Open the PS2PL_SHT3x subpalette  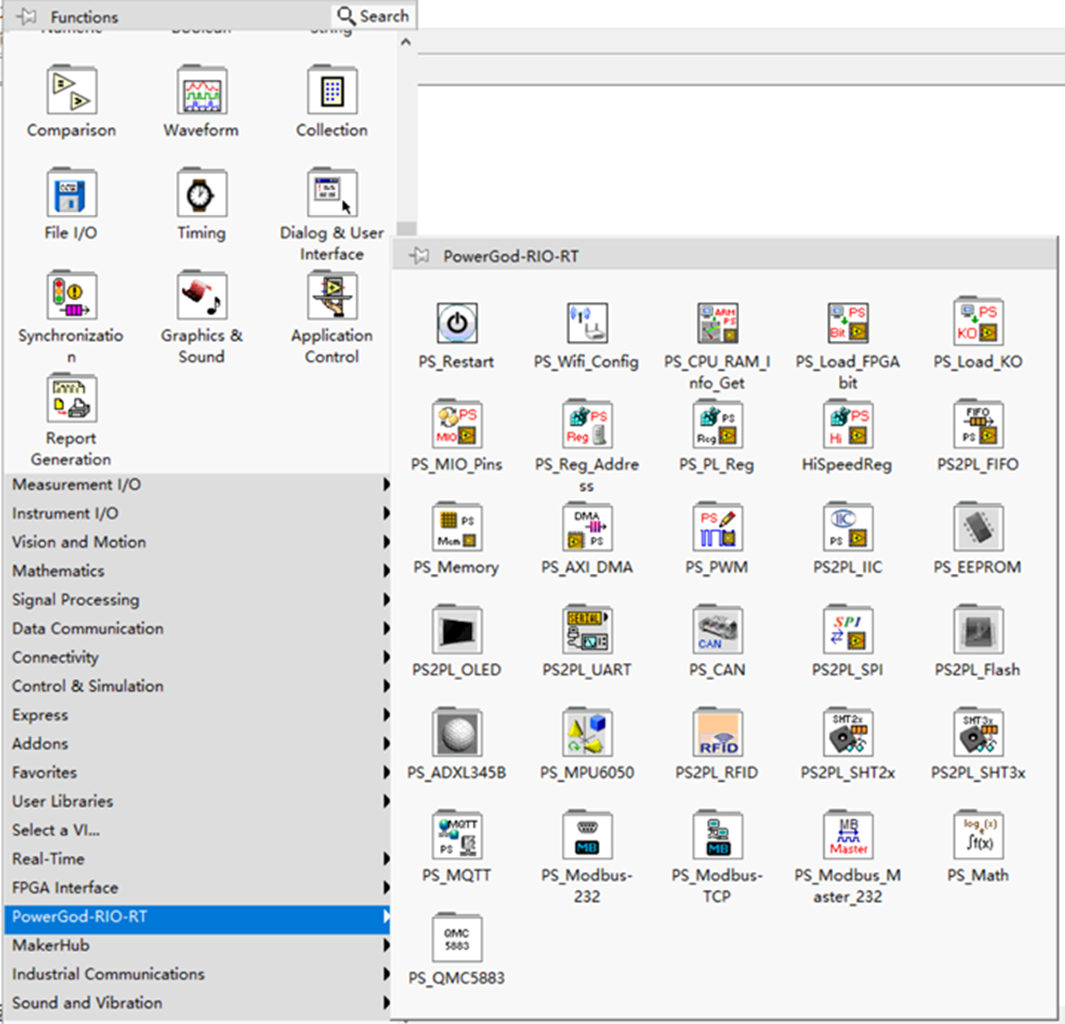(x=978, y=731)
